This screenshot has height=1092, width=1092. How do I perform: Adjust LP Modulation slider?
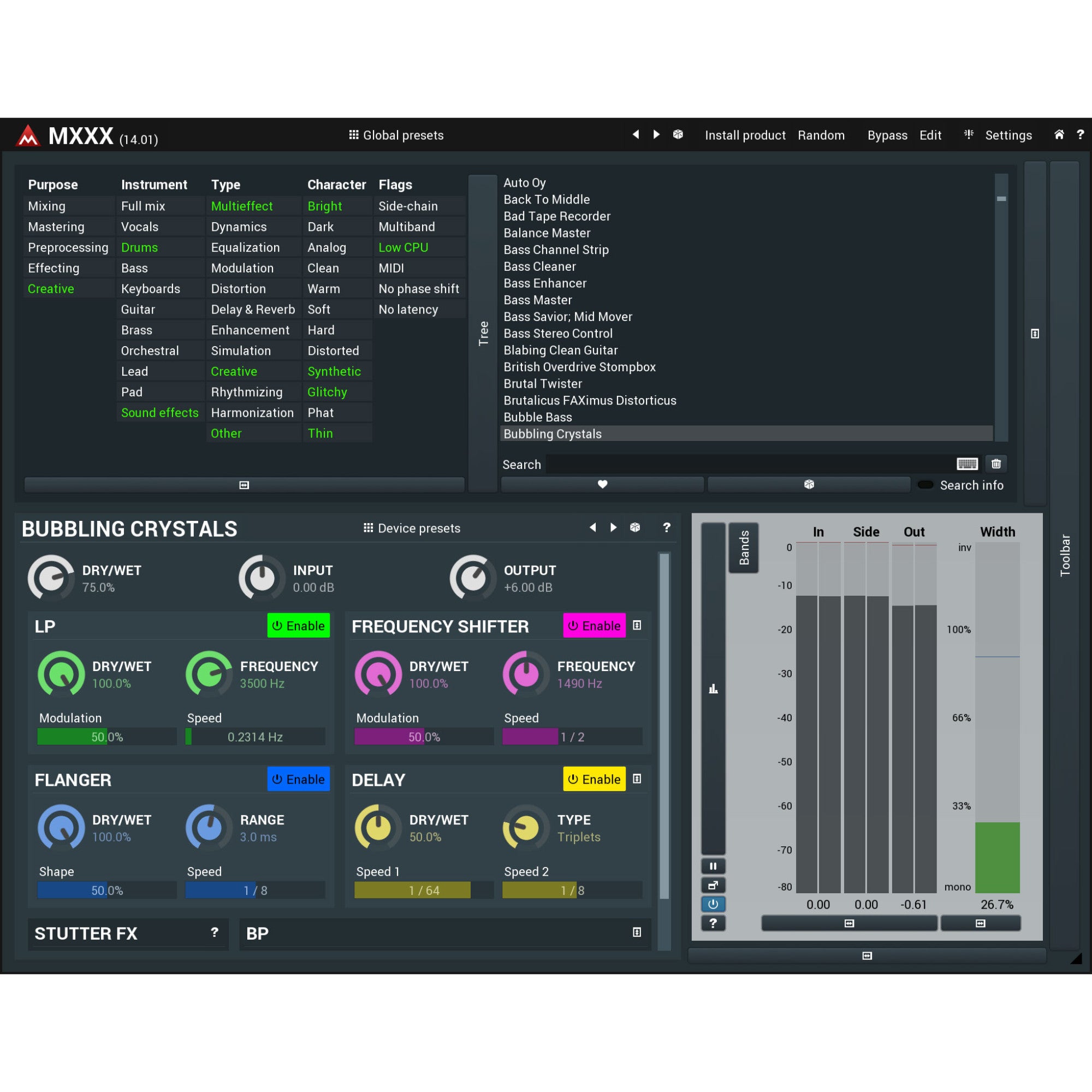[107, 737]
